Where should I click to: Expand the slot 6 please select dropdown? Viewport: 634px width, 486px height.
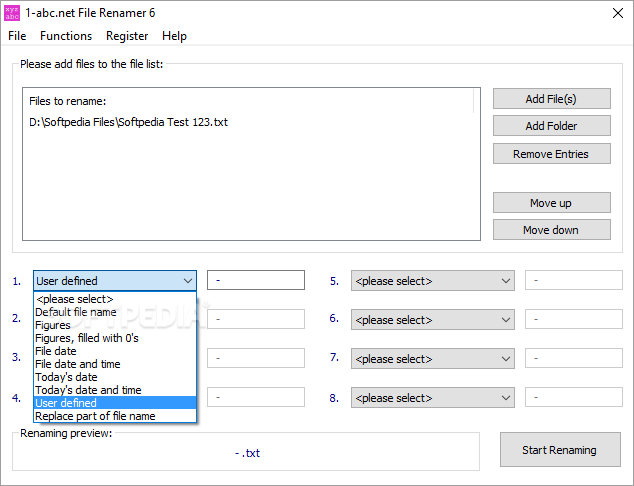tap(433, 320)
